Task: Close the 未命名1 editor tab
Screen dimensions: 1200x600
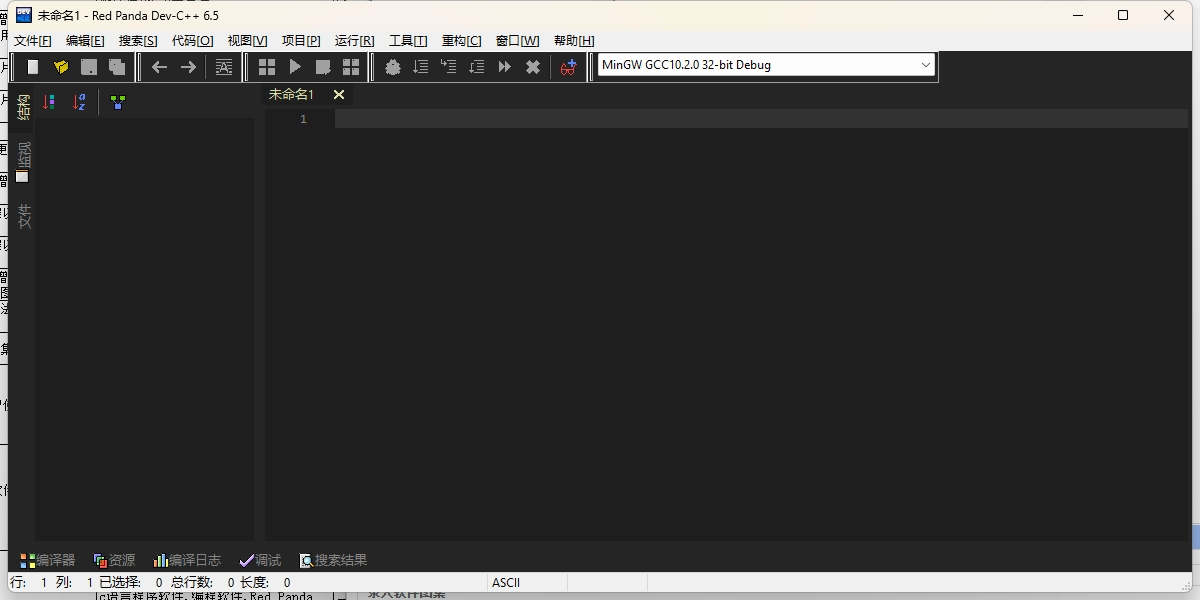Action: click(x=339, y=94)
